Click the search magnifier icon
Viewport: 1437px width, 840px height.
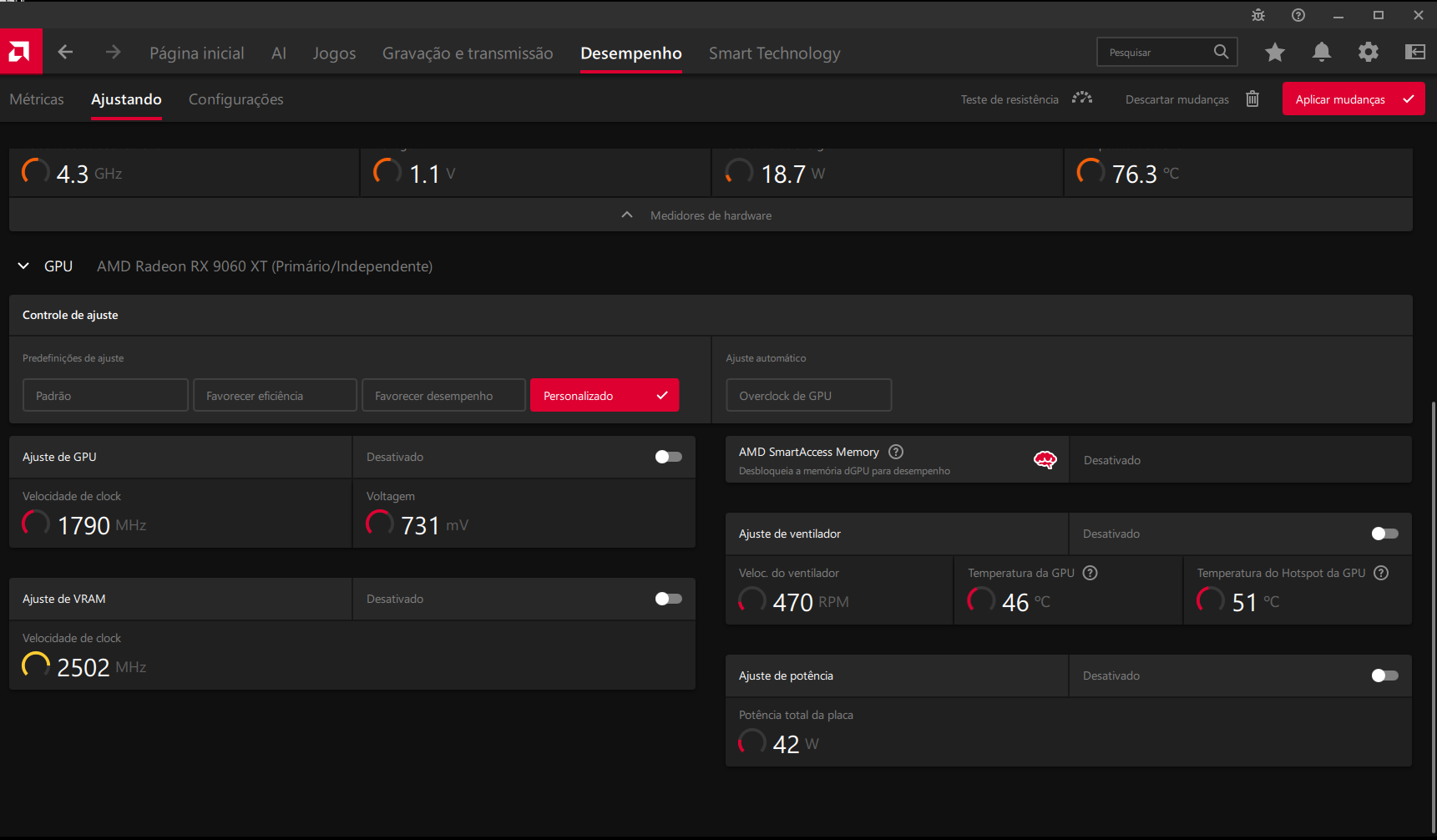click(1221, 52)
